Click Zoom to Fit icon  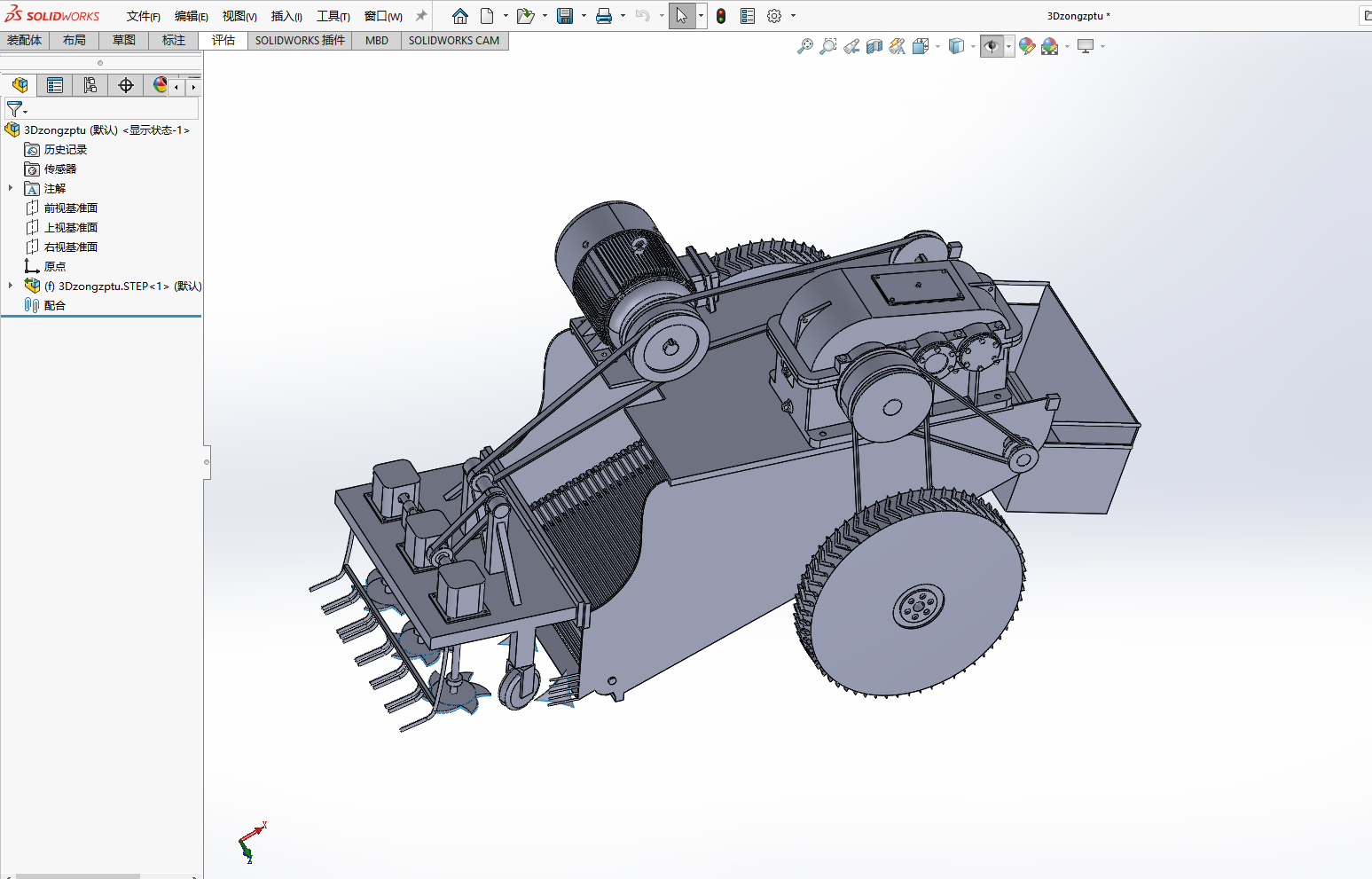click(x=805, y=46)
